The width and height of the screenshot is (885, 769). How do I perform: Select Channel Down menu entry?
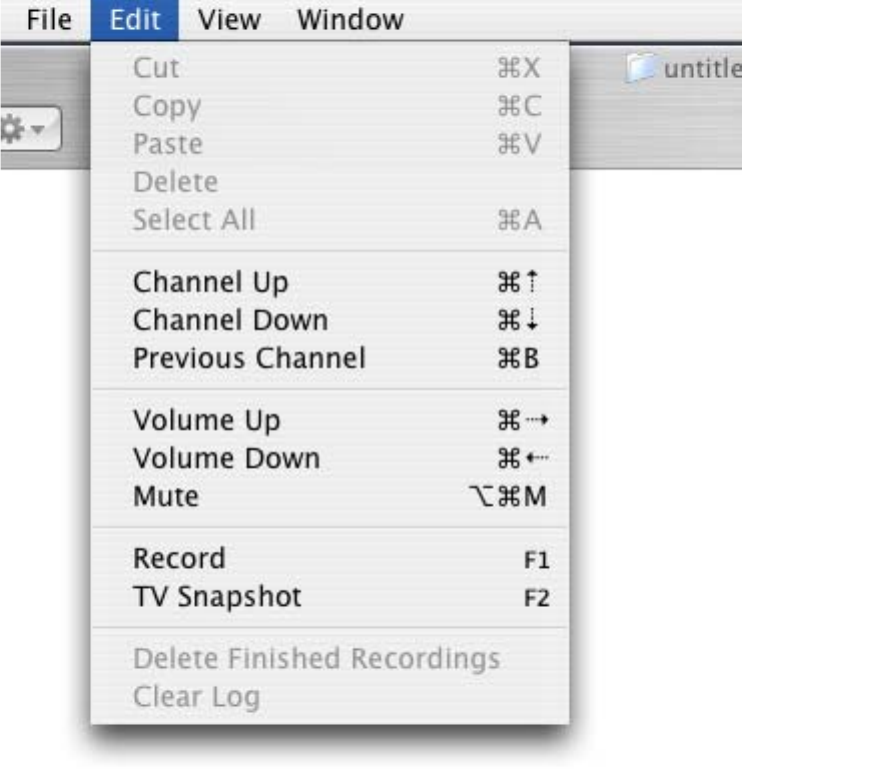[230, 321]
